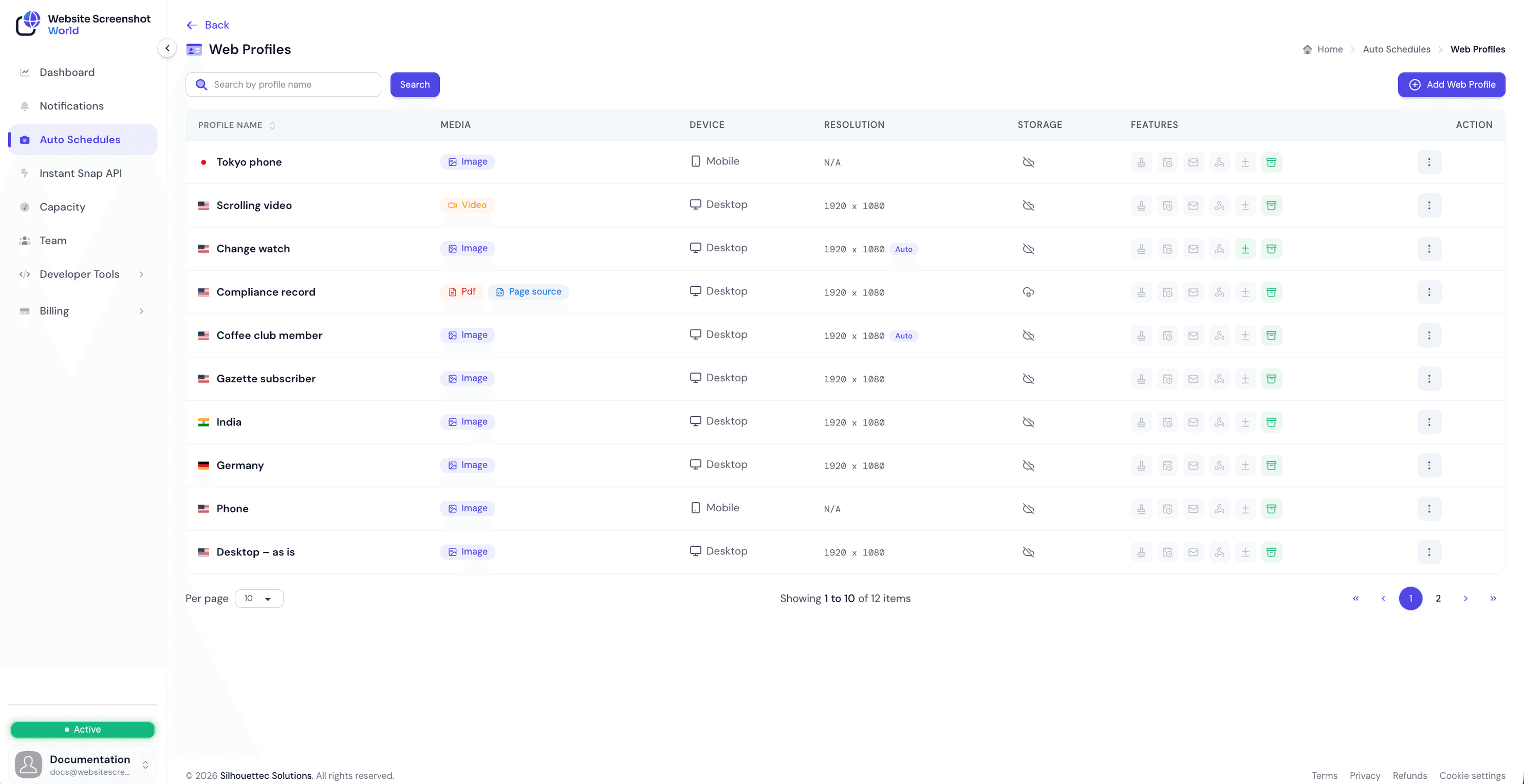Expand the Developer Tools sidebar menu

83,274
